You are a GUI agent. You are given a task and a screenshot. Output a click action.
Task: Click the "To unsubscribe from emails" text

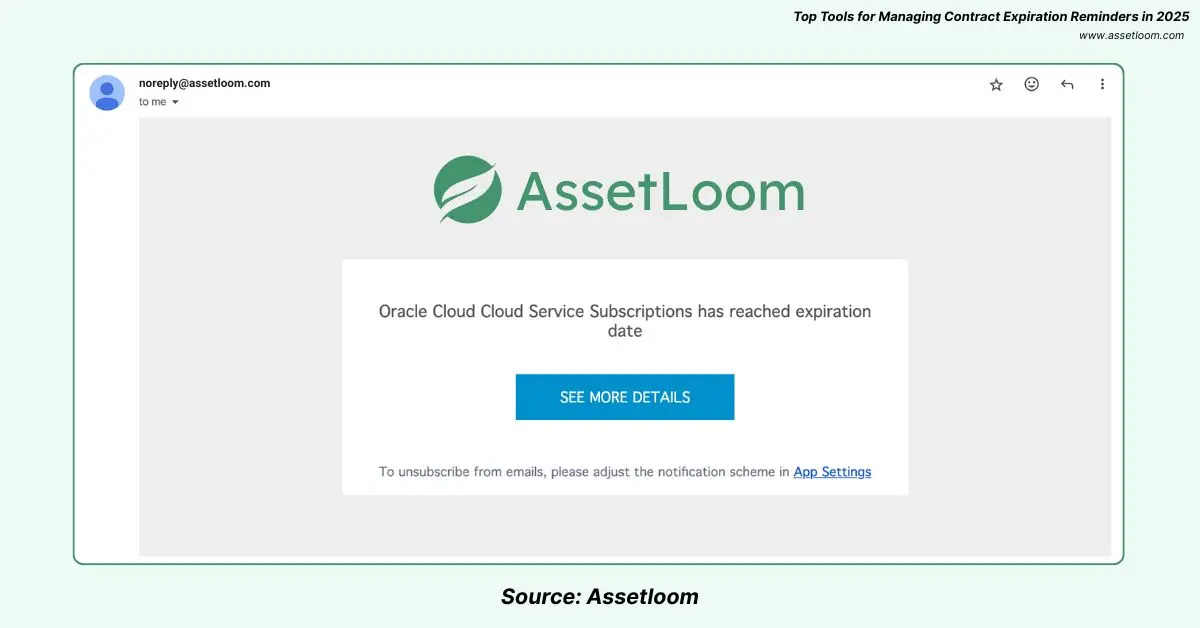pos(462,472)
